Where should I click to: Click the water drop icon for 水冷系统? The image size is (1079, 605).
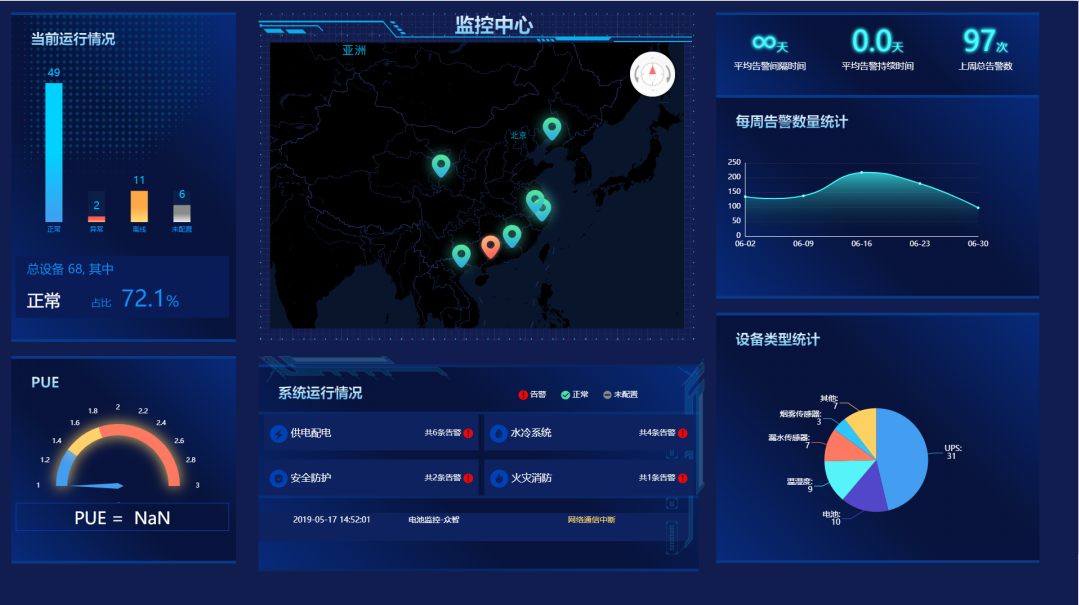pos(498,434)
